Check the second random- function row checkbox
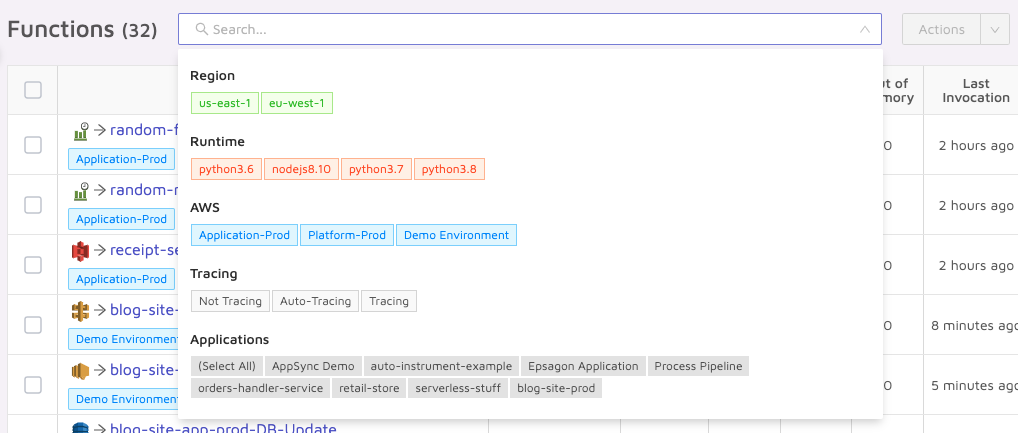Screen dimensions: 1018x433 [x=33, y=205]
